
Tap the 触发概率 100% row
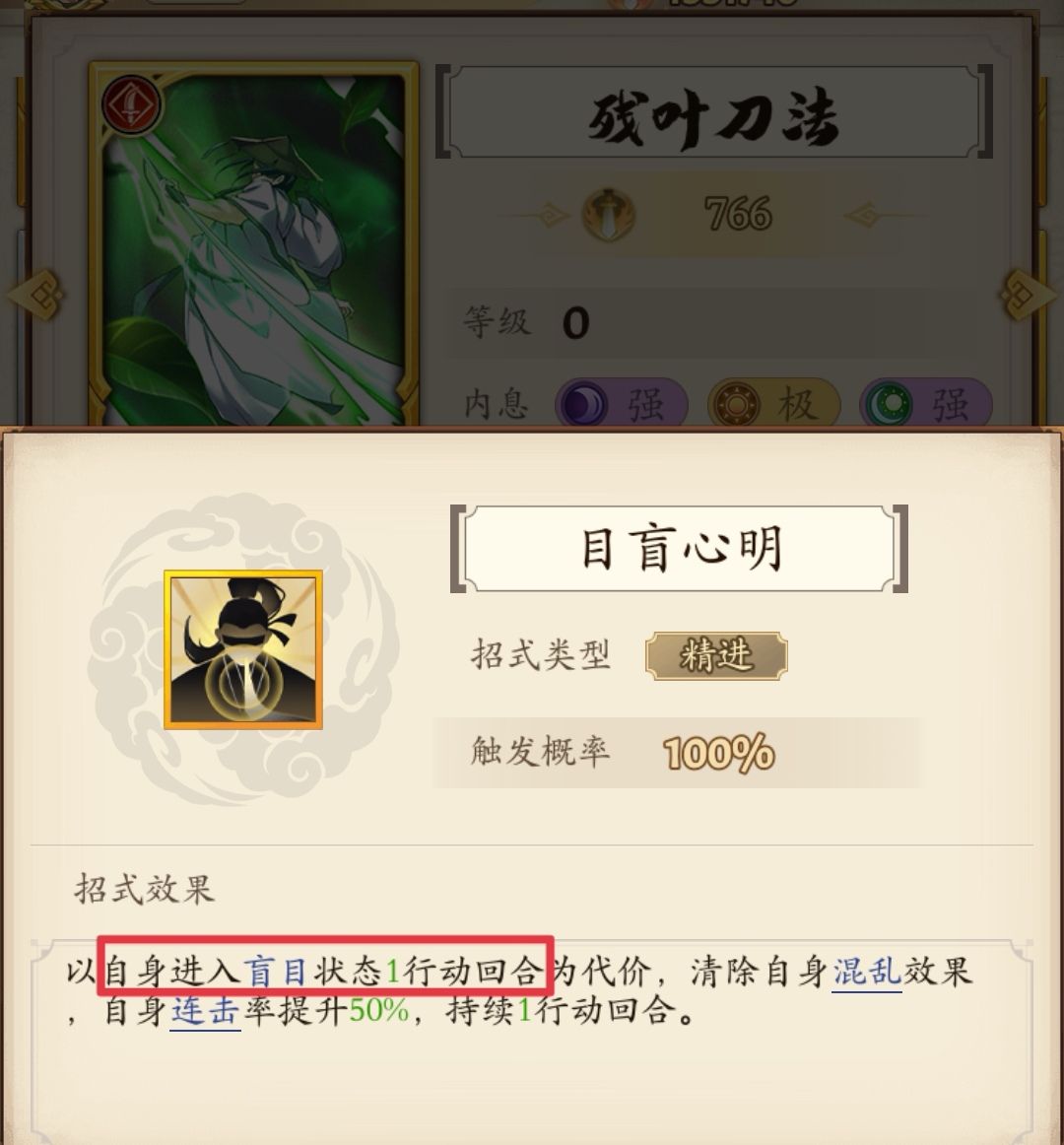pyautogui.click(x=679, y=752)
